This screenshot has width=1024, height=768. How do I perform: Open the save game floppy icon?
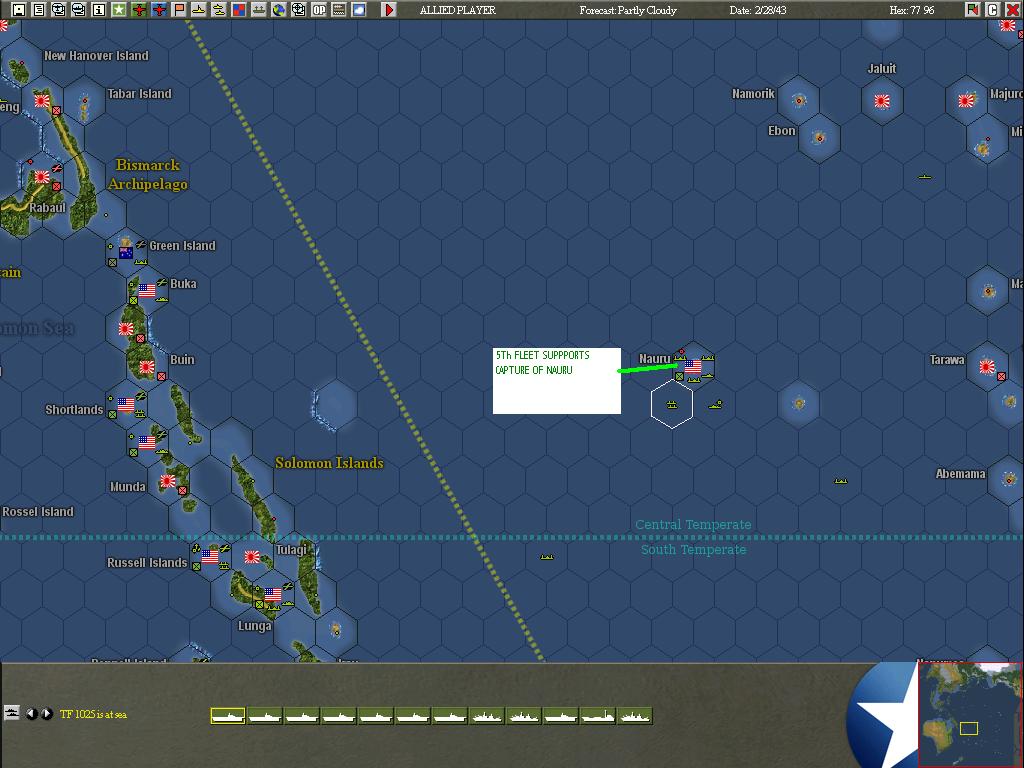tap(19, 10)
